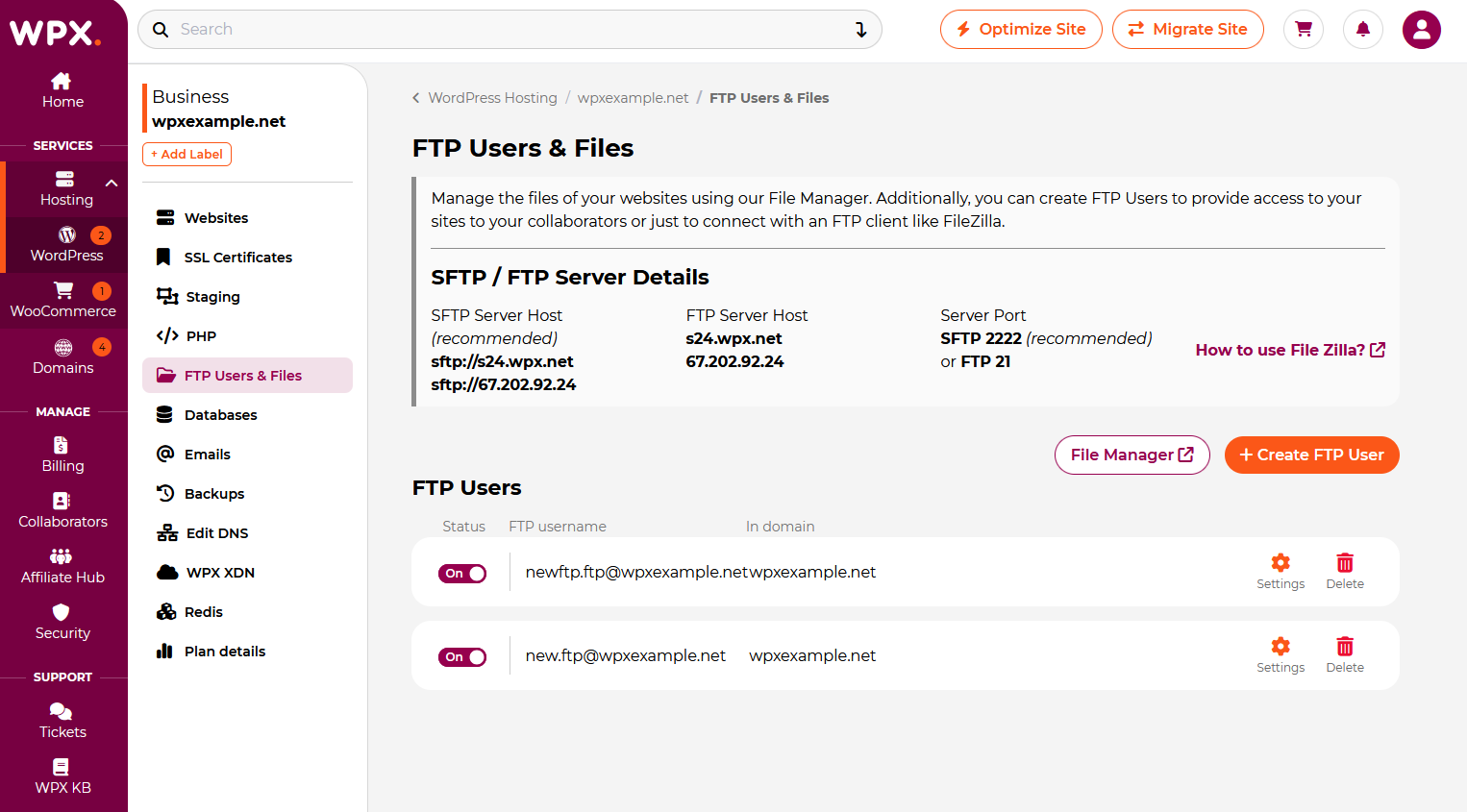Click WordPress Hosting breadcrumb link
The image size is (1467, 812).
(492, 98)
